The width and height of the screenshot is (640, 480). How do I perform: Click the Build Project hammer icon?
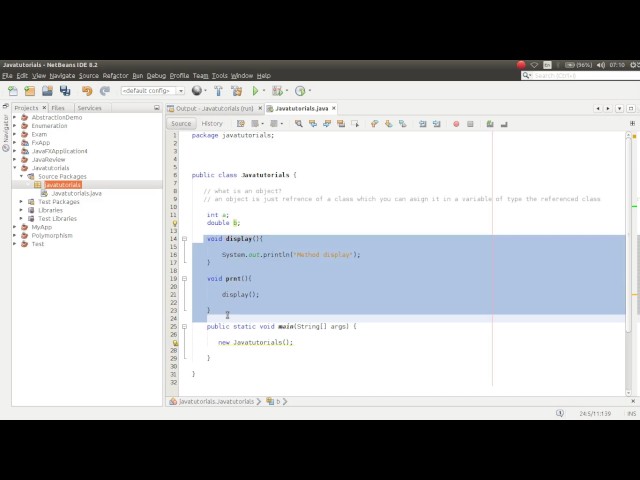pos(218,91)
